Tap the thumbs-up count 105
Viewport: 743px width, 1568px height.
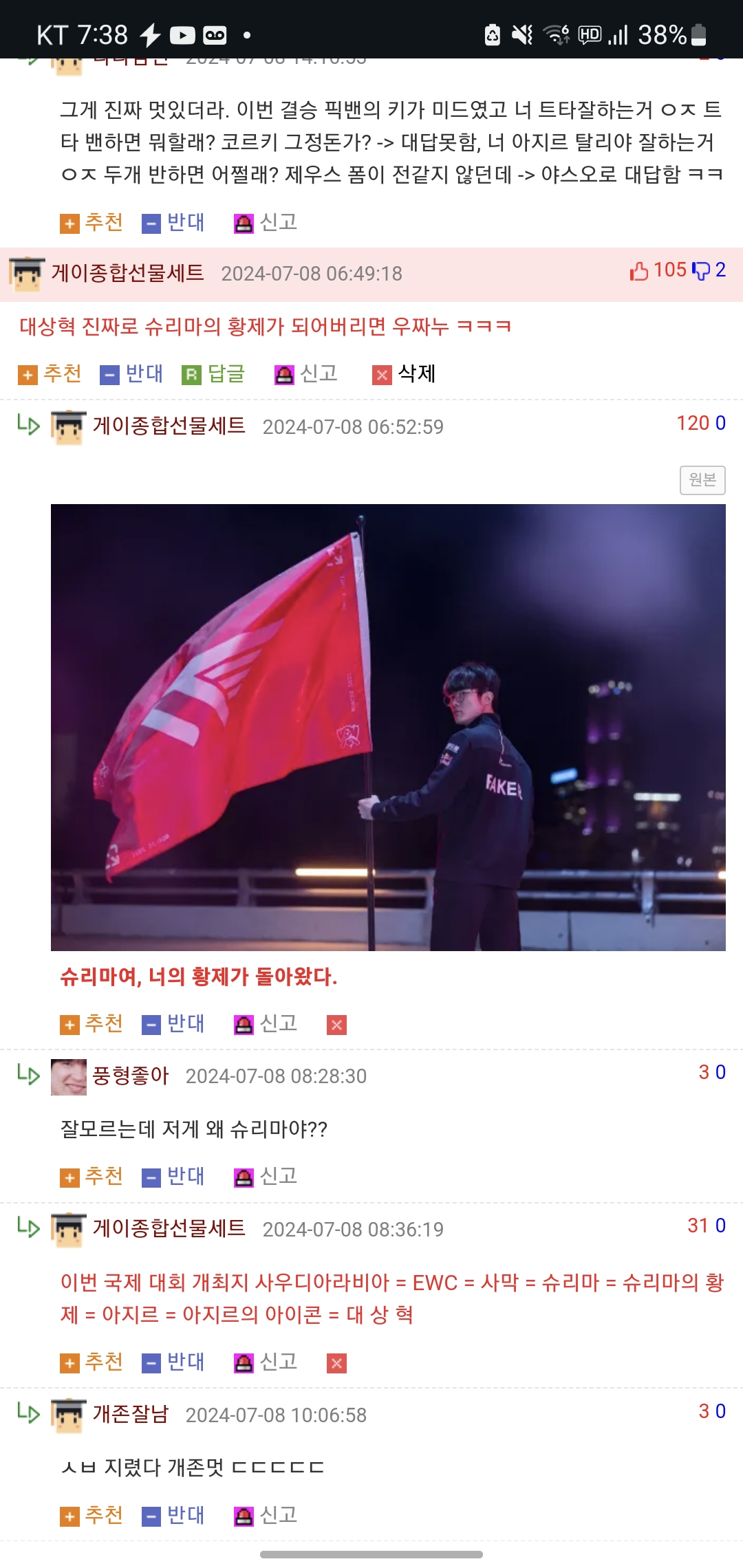tap(658, 270)
